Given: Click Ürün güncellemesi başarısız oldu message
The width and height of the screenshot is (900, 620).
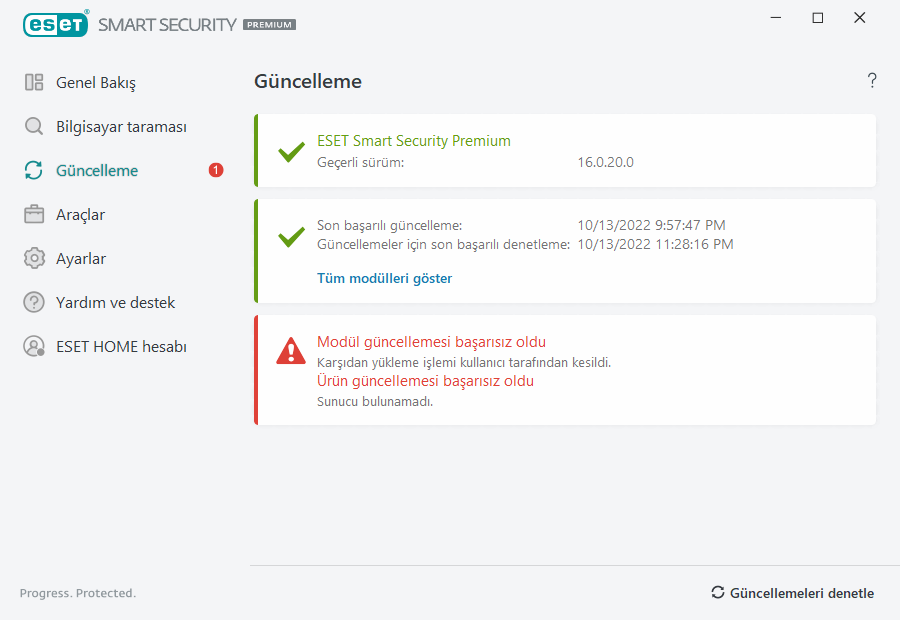Looking at the screenshot, I should tap(425, 381).
